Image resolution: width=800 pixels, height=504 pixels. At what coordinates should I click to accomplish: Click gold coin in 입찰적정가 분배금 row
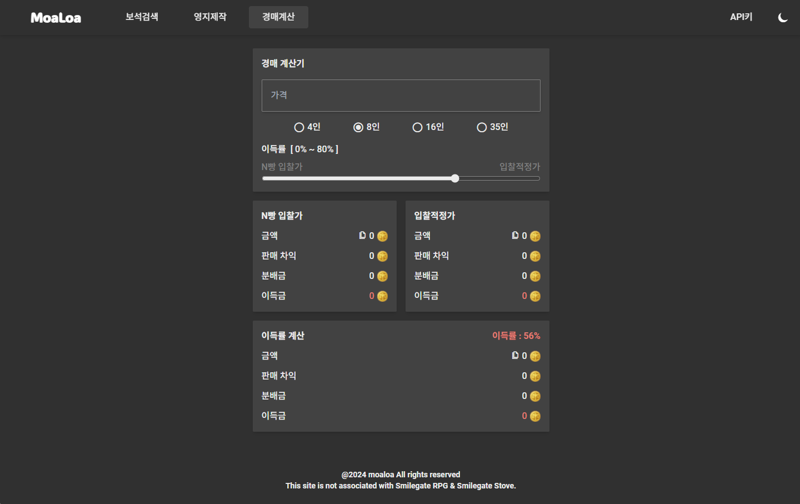[535, 276]
